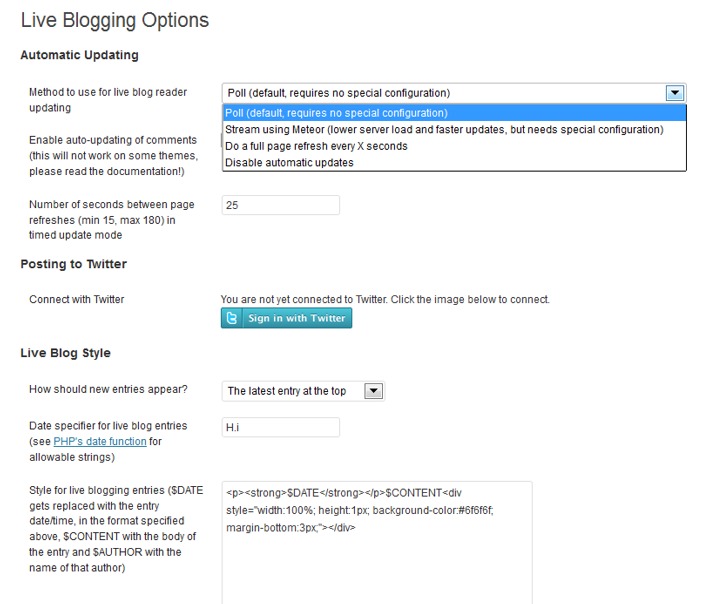The height and width of the screenshot is (604, 703).
Task: Click the arrow on new entries dropdown
Action: (x=374, y=391)
